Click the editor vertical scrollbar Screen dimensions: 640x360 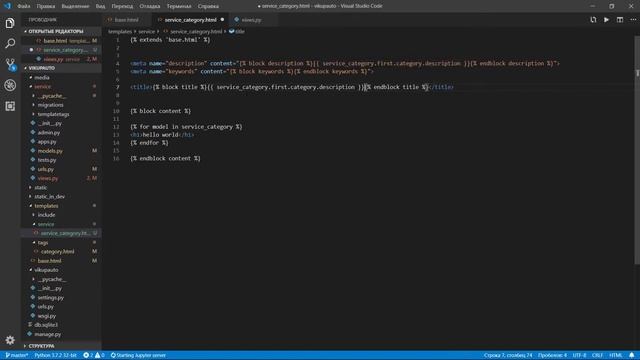(637, 150)
